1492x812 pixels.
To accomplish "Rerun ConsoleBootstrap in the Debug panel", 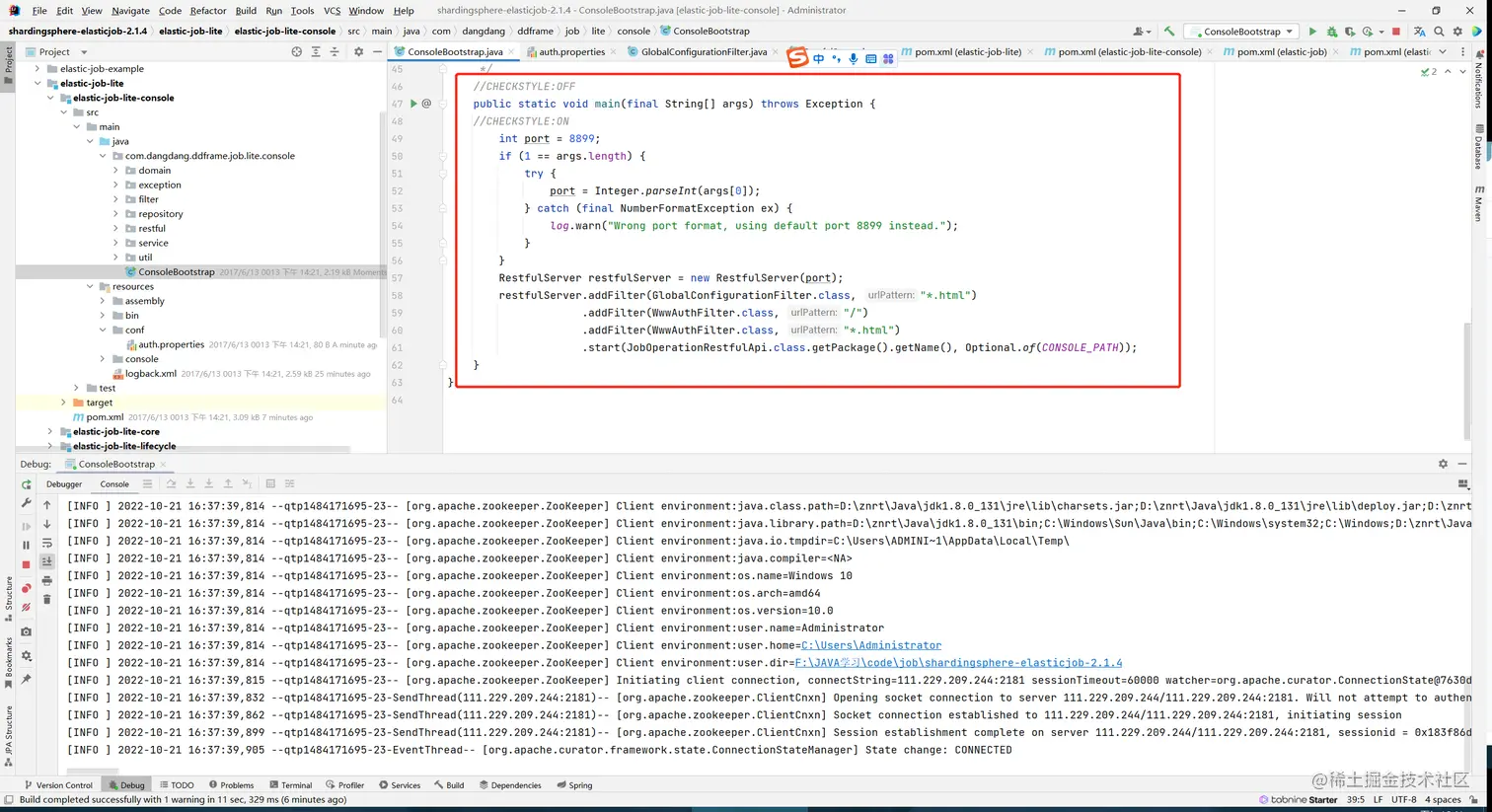I will click(27, 484).
